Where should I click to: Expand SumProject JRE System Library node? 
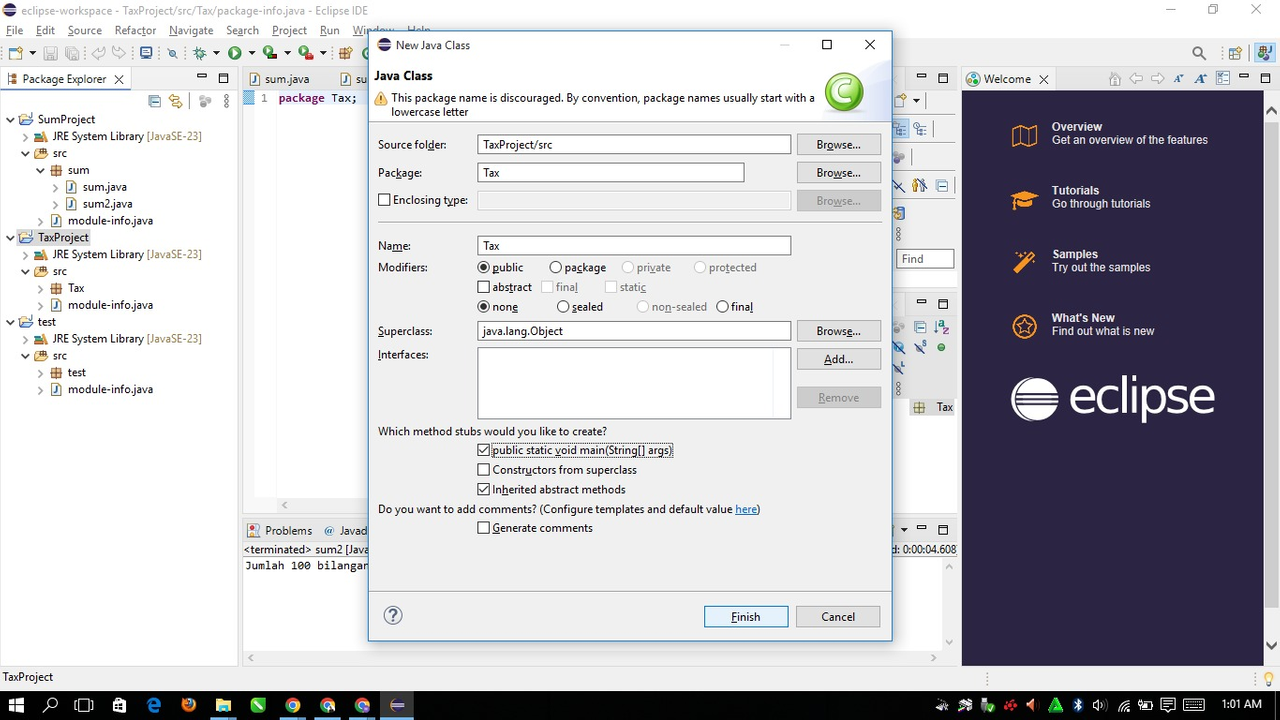26,137
